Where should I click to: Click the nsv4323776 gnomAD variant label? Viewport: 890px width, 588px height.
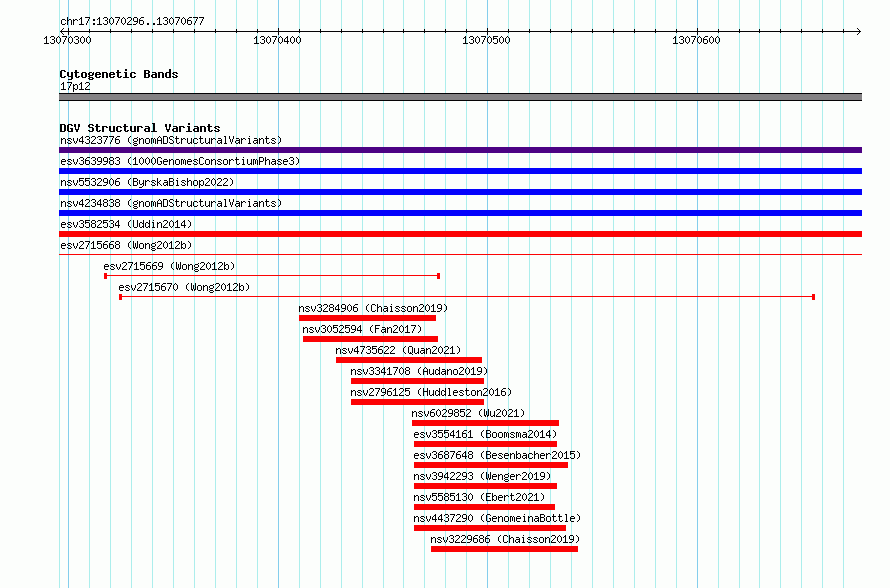(x=171, y=140)
